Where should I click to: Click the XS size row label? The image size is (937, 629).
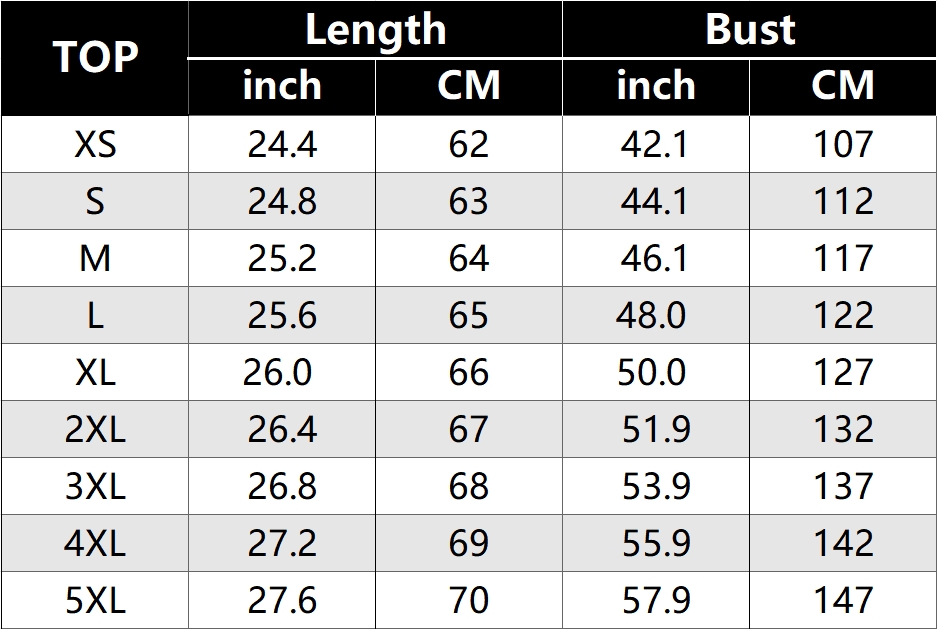[x=95, y=145]
